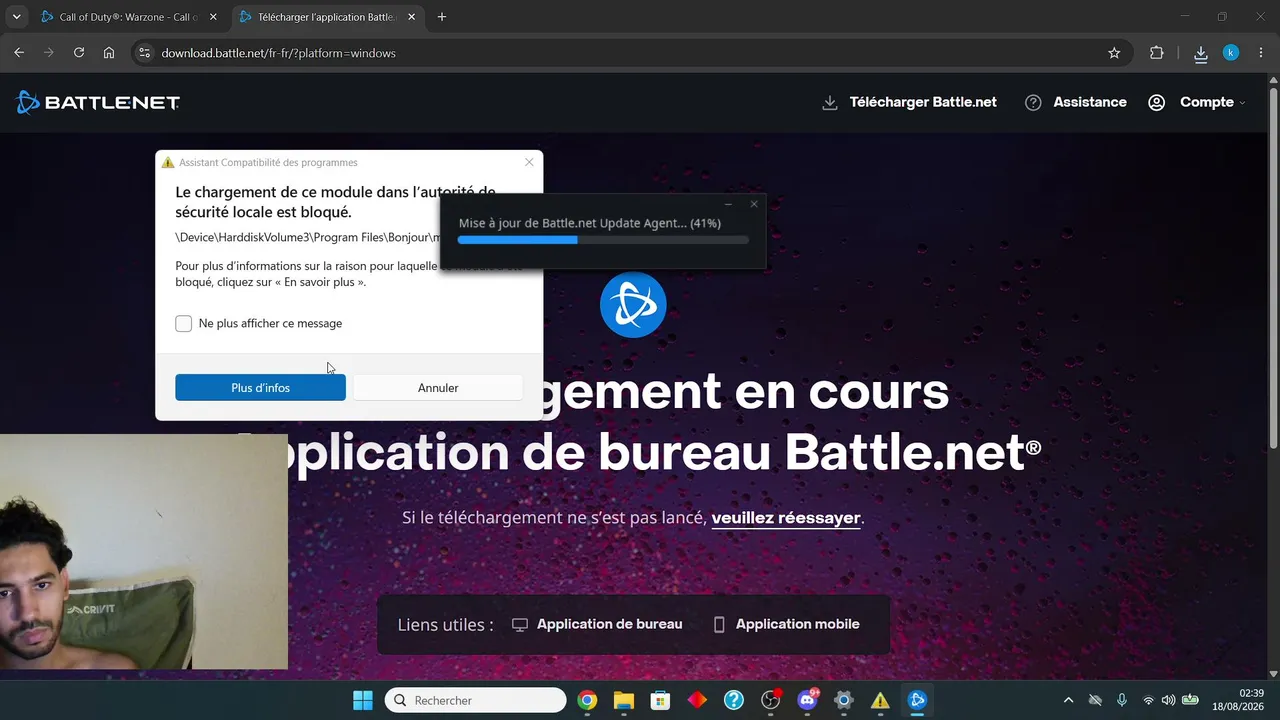Image resolution: width=1280 pixels, height=720 pixels.
Task: Click the "Le chargement de ce module" heading
Action: 335,202
